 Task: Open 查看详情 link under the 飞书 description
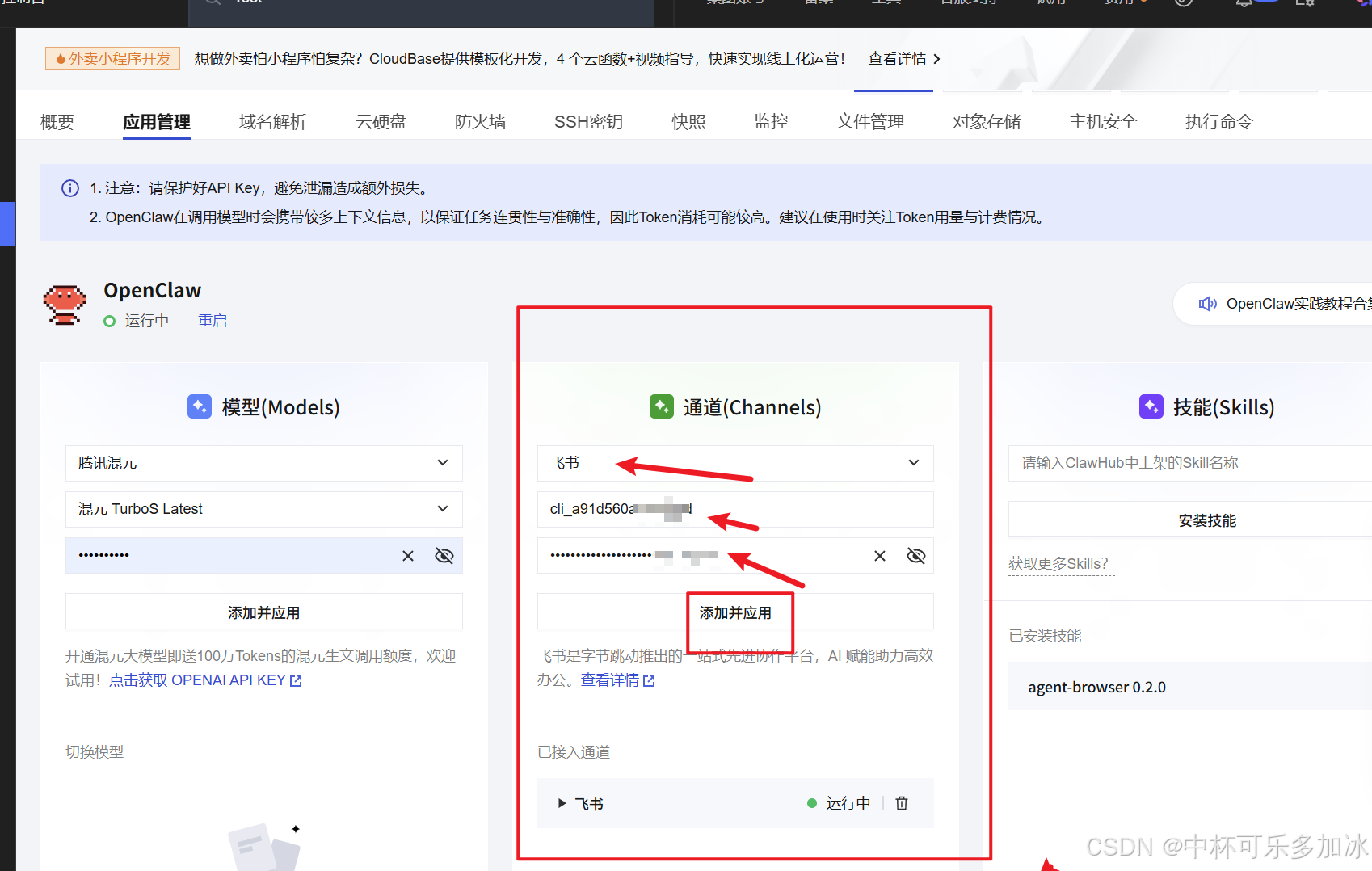pyautogui.click(x=618, y=680)
